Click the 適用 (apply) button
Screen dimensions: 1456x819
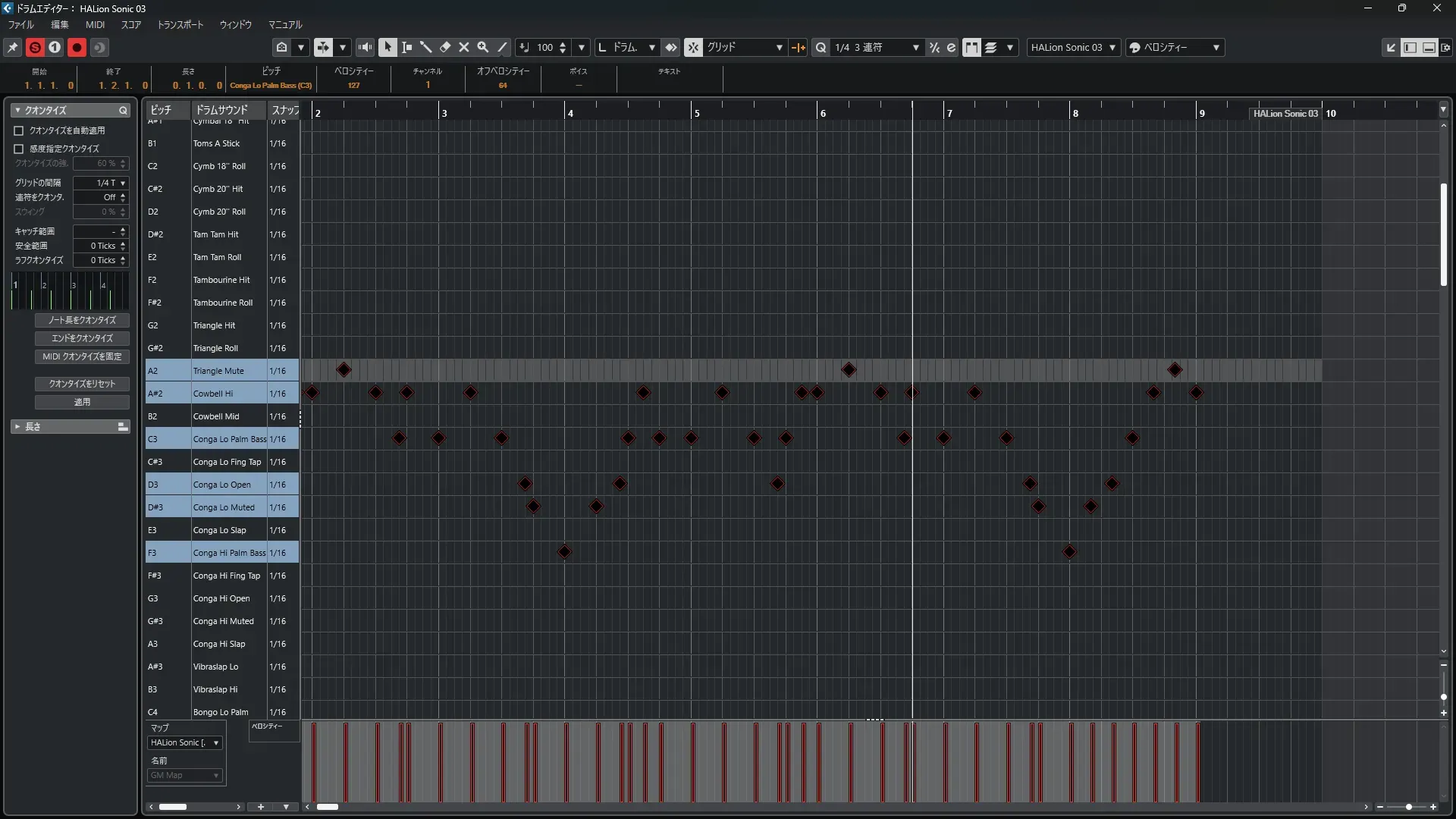[x=82, y=402]
